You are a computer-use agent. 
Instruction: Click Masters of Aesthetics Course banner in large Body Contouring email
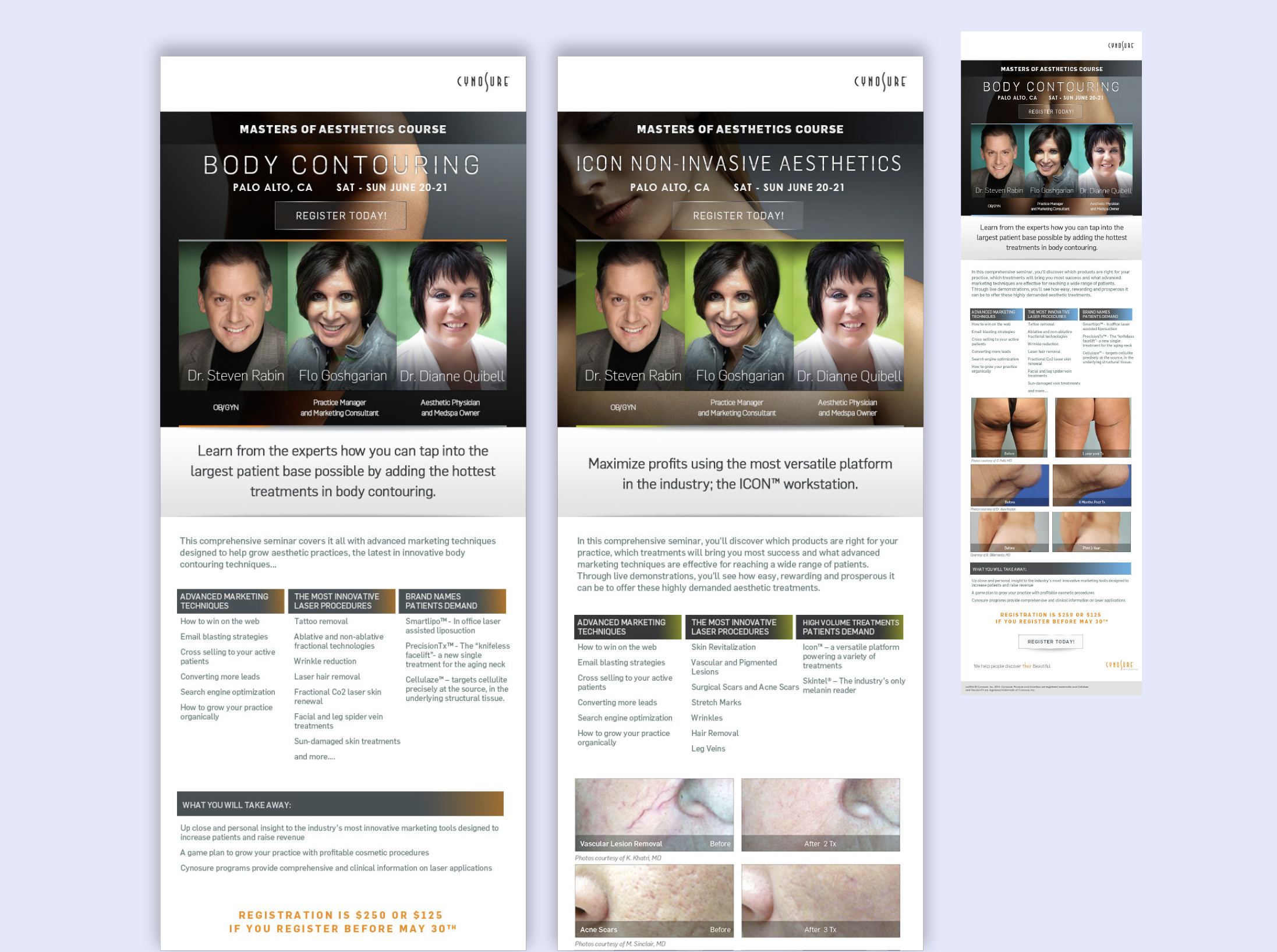(343, 129)
